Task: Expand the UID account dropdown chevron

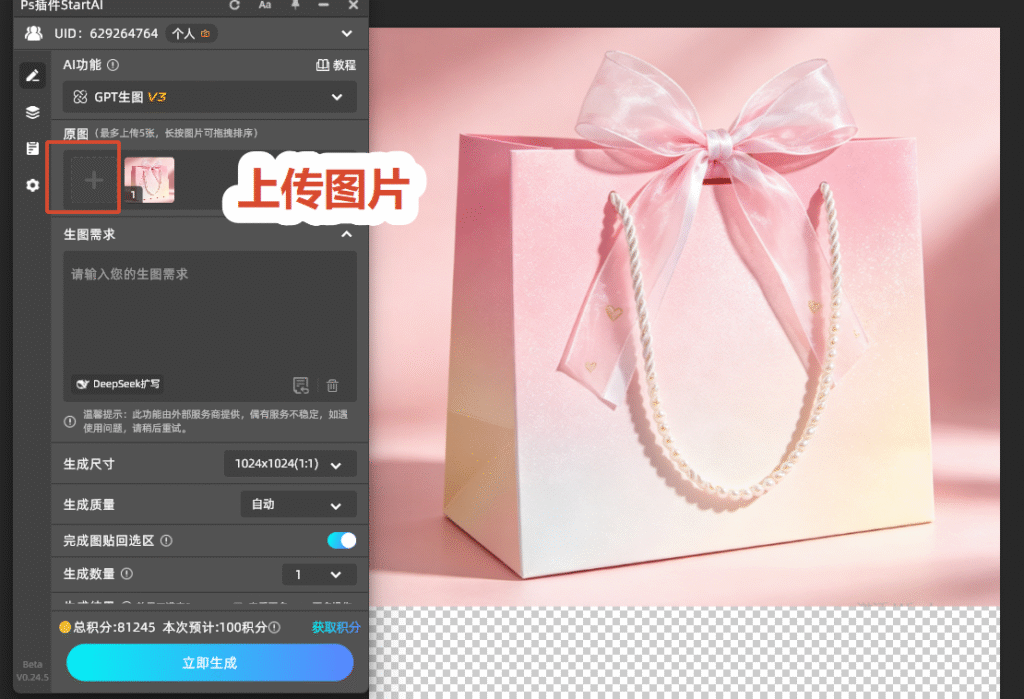Action: 347,33
